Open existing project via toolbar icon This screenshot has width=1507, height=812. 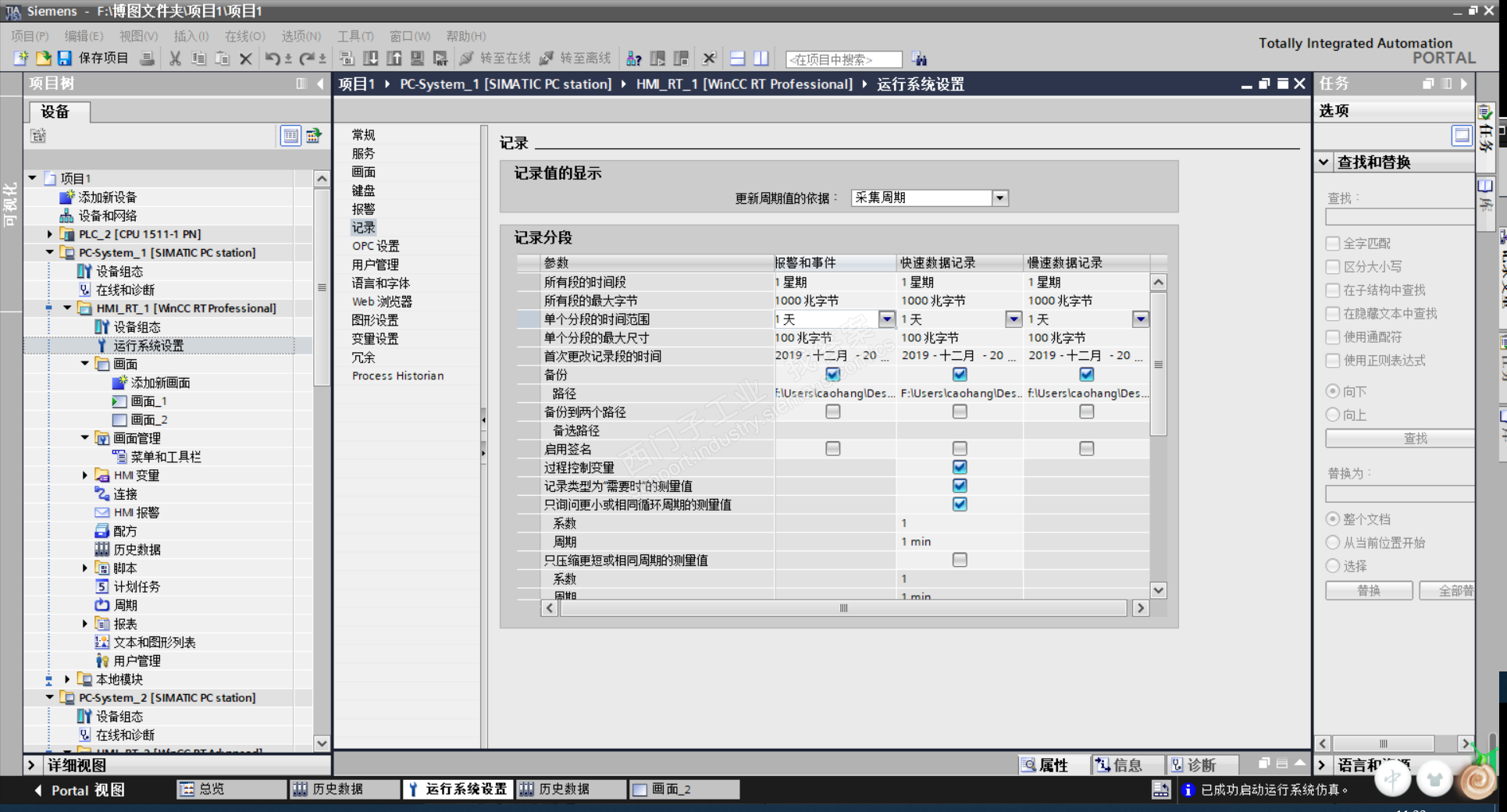[43, 59]
